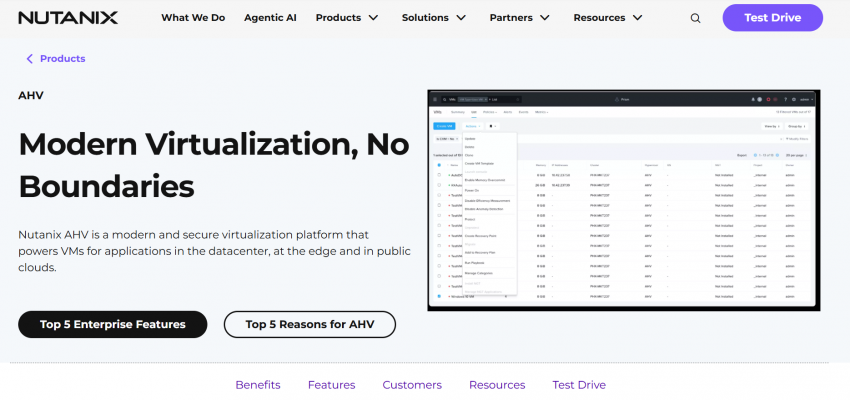Expand the Products dropdown in the top navigation

tap(347, 18)
